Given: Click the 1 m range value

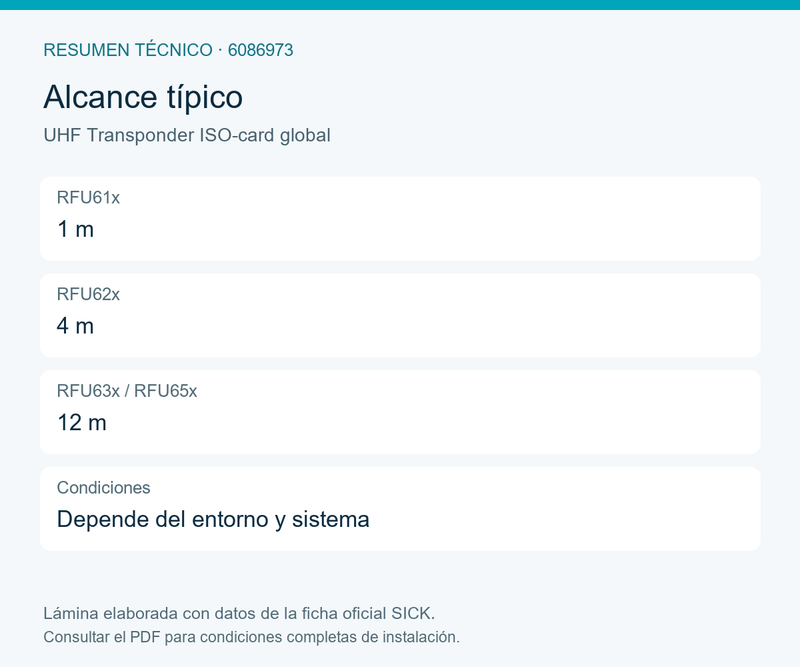Looking at the screenshot, I should click(76, 229).
